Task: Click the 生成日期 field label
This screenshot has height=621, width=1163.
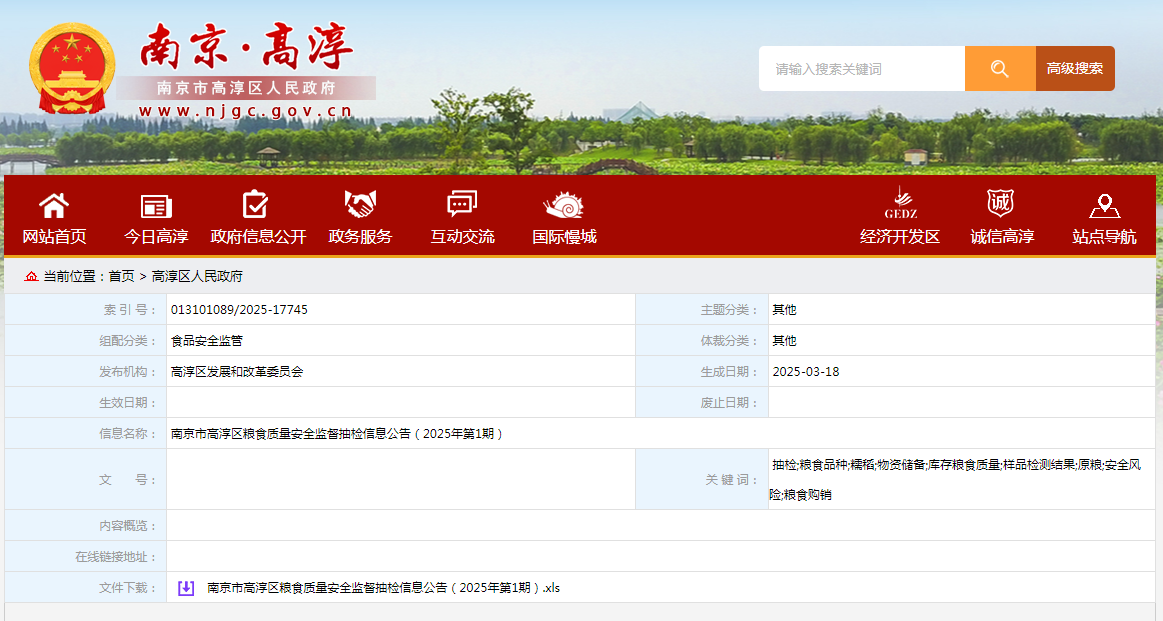Action: pyautogui.click(x=729, y=372)
